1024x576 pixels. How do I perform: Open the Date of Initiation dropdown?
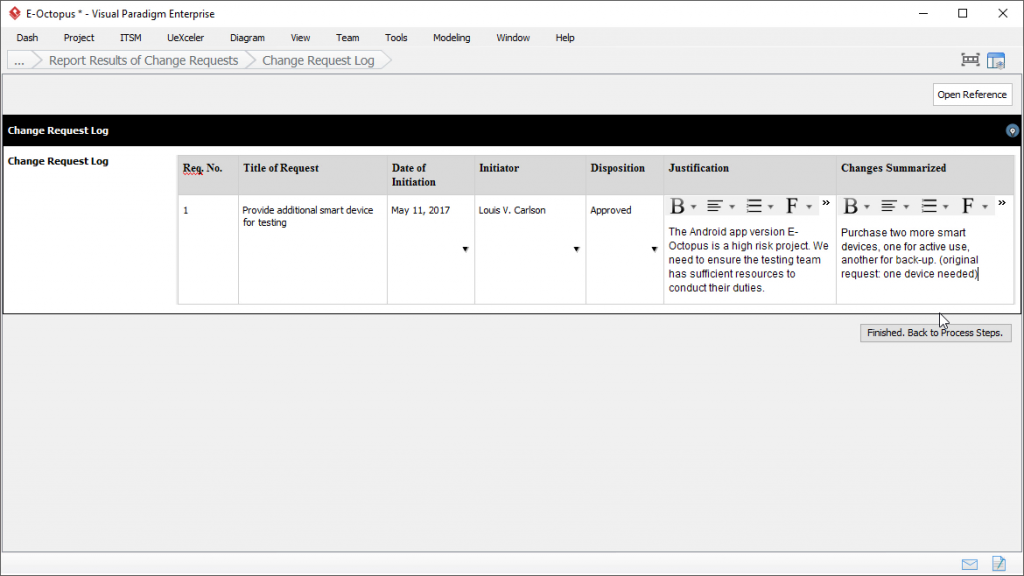coord(465,250)
